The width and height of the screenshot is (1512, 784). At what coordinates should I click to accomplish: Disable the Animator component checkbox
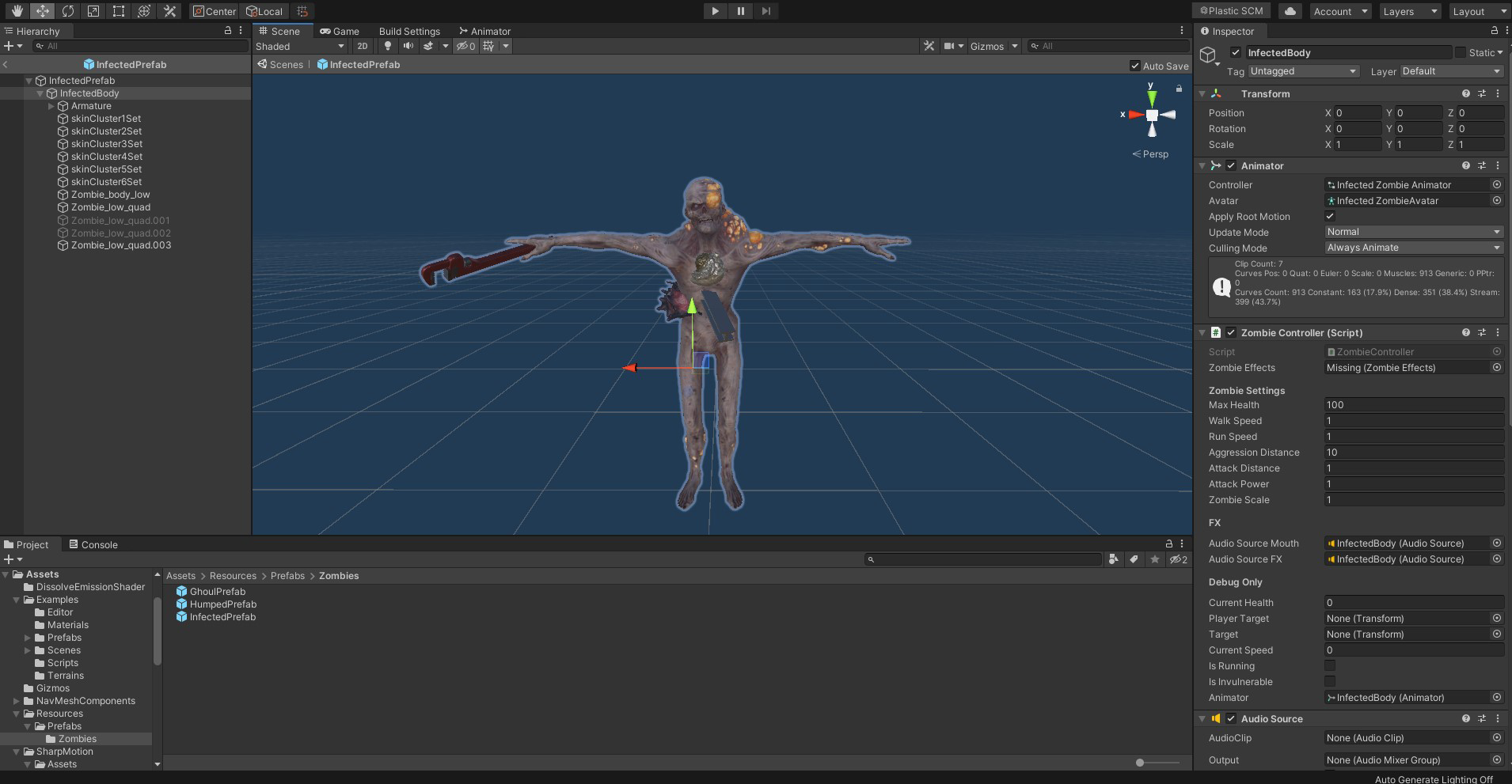pos(1231,165)
